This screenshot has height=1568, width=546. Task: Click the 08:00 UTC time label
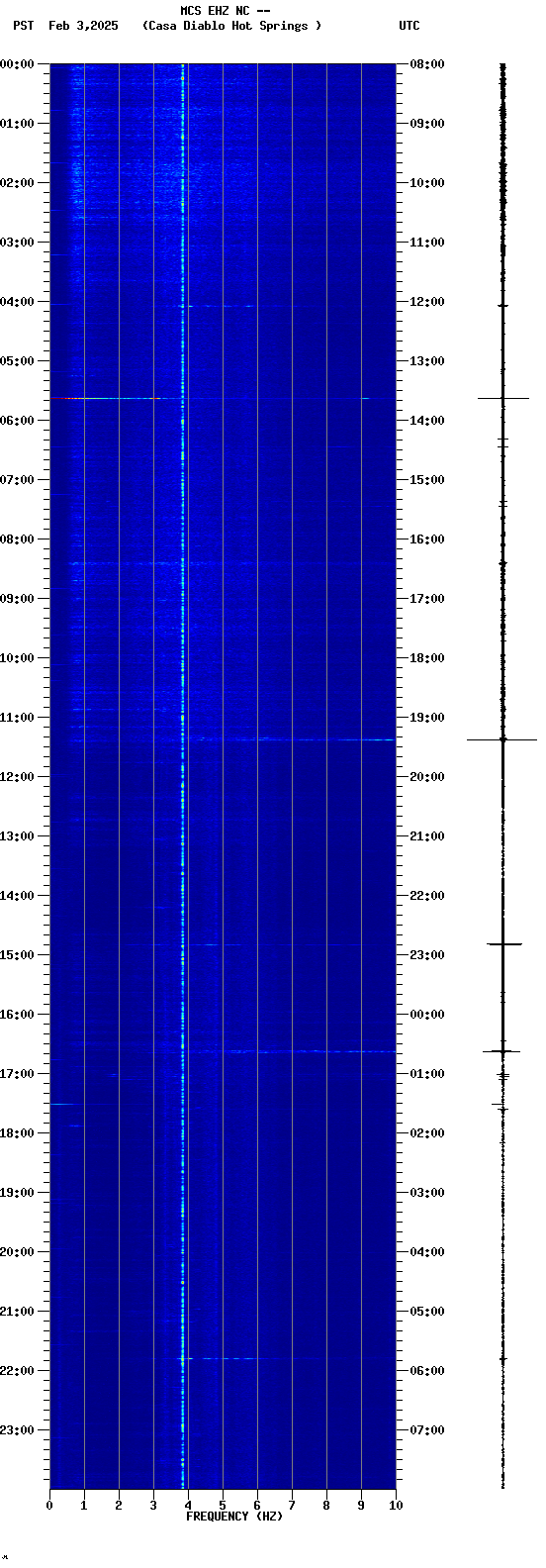(427, 64)
